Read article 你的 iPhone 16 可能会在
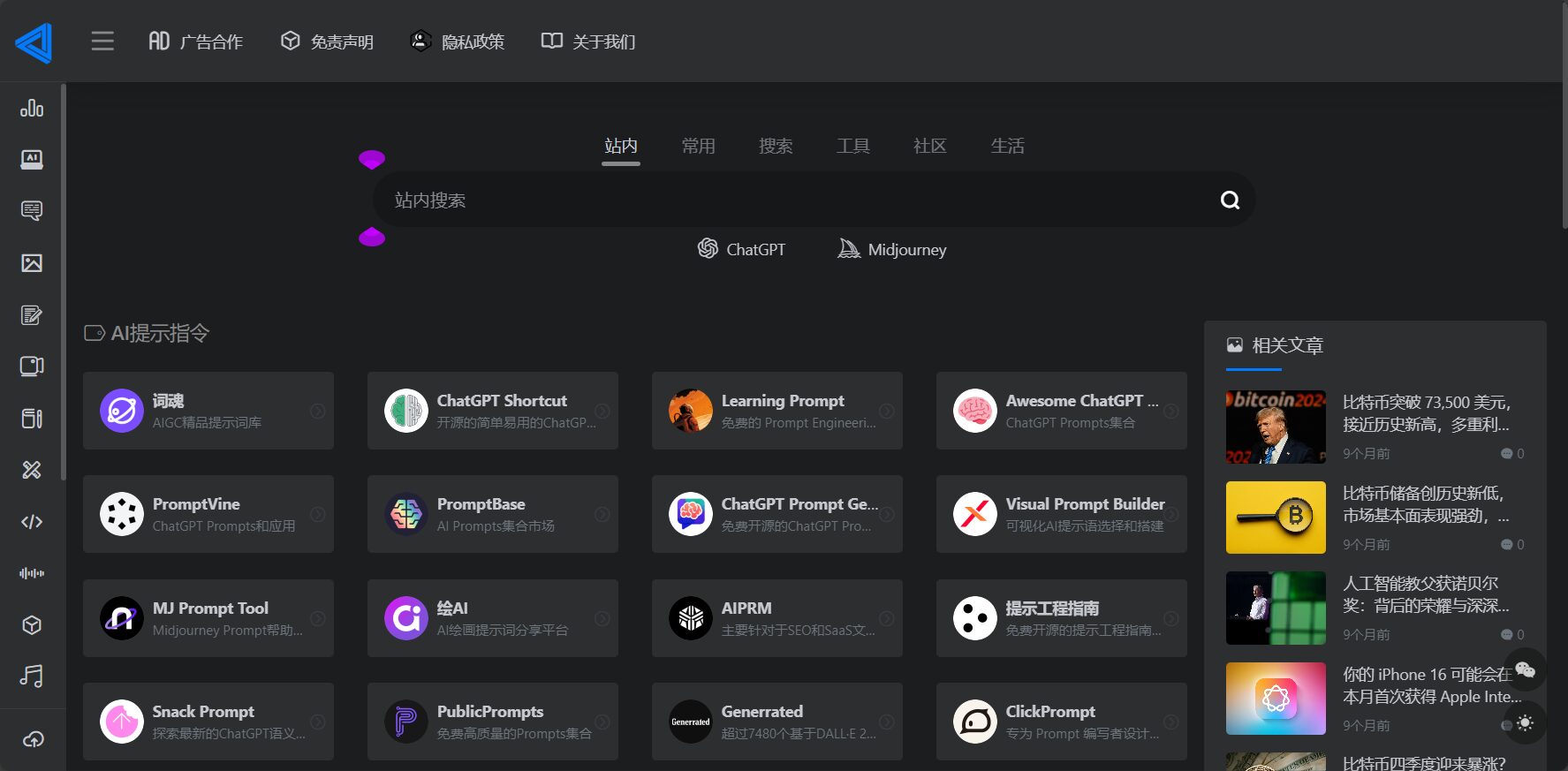 1431,685
